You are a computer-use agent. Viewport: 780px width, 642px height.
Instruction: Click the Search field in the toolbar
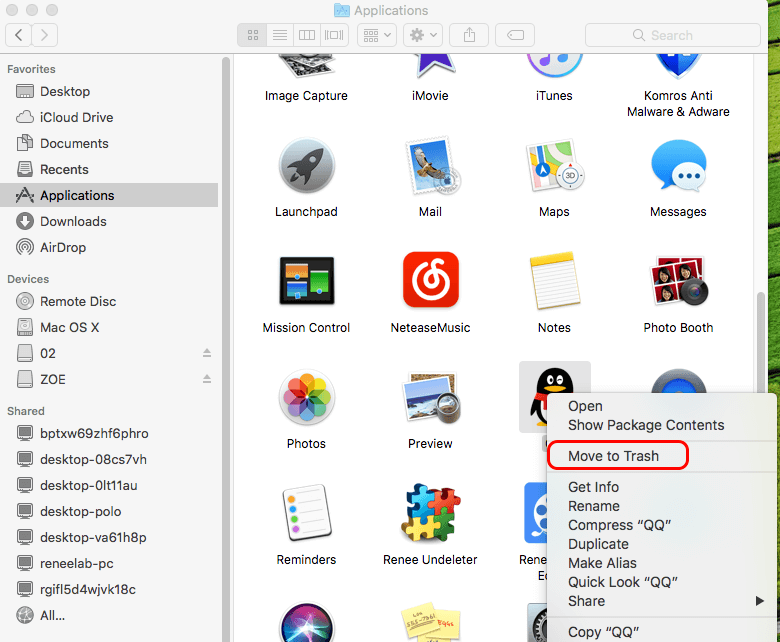click(672, 35)
